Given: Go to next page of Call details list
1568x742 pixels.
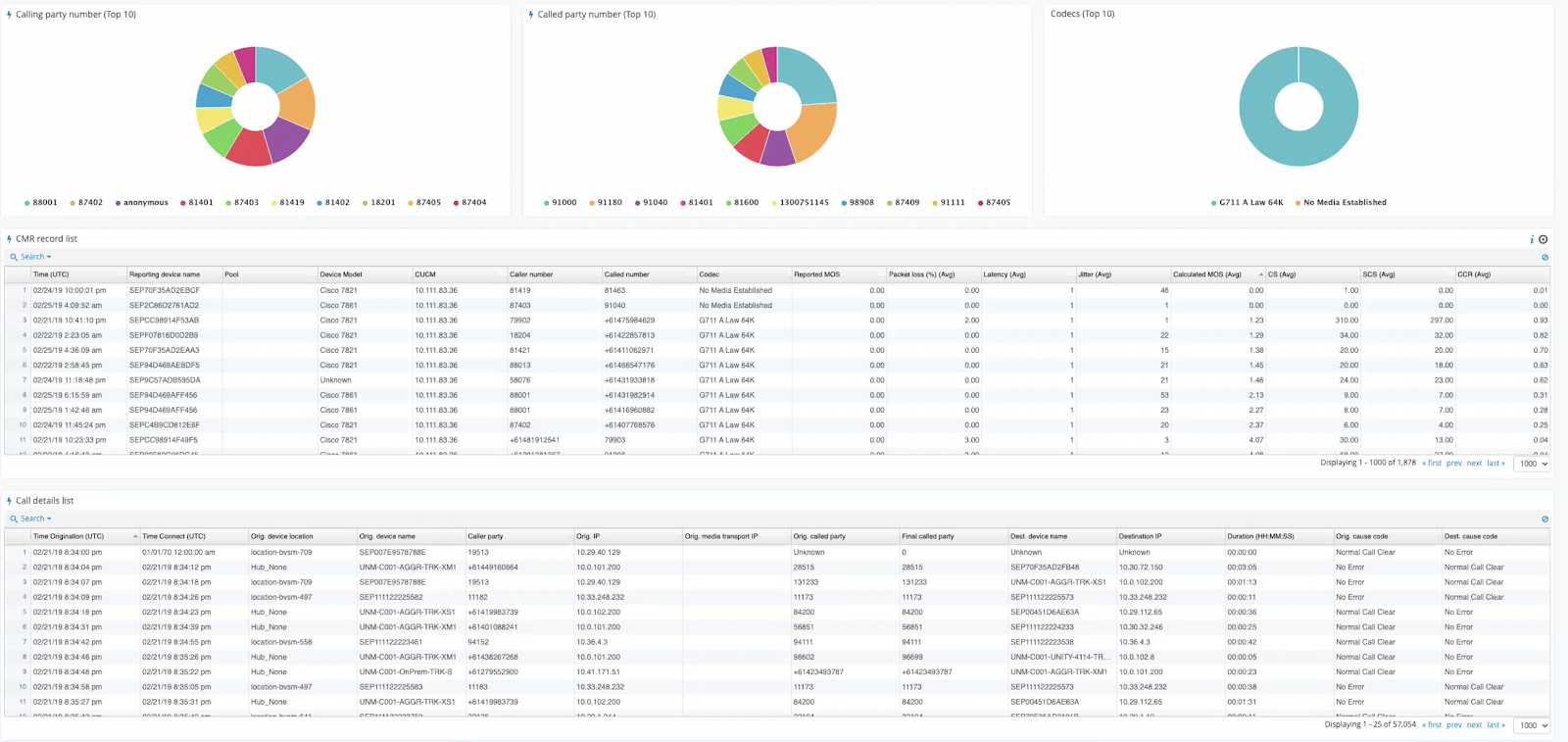Looking at the screenshot, I should (x=1474, y=724).
